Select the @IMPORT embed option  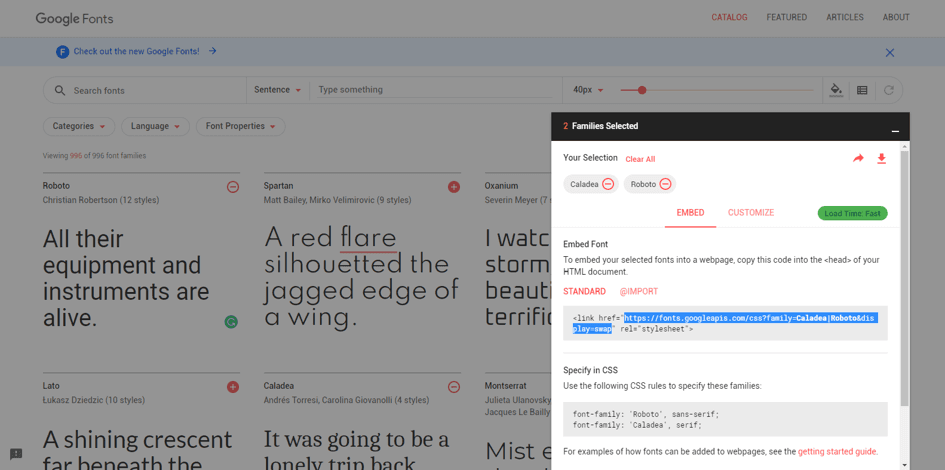pyautogui.click(x=639, y=292)
